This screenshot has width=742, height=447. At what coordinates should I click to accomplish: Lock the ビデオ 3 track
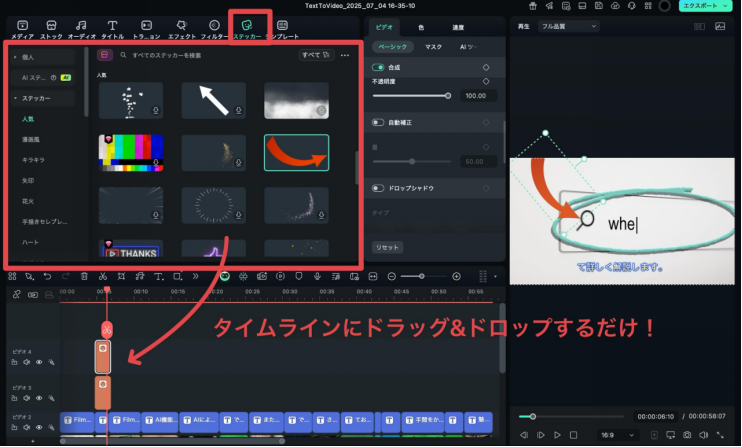[x=14, y=398]
